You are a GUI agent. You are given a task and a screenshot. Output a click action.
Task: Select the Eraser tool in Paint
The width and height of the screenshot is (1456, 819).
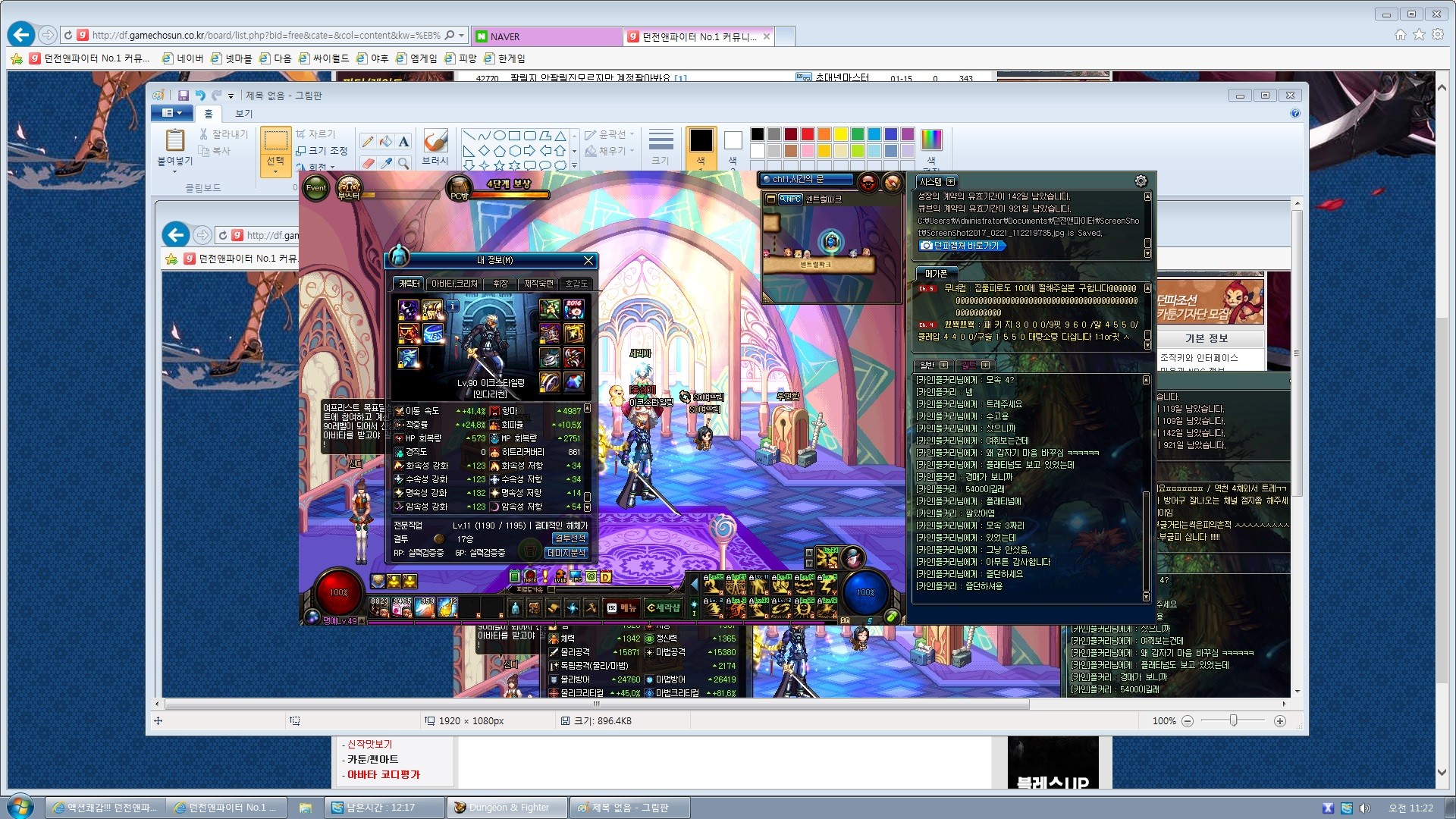(368, 162)
